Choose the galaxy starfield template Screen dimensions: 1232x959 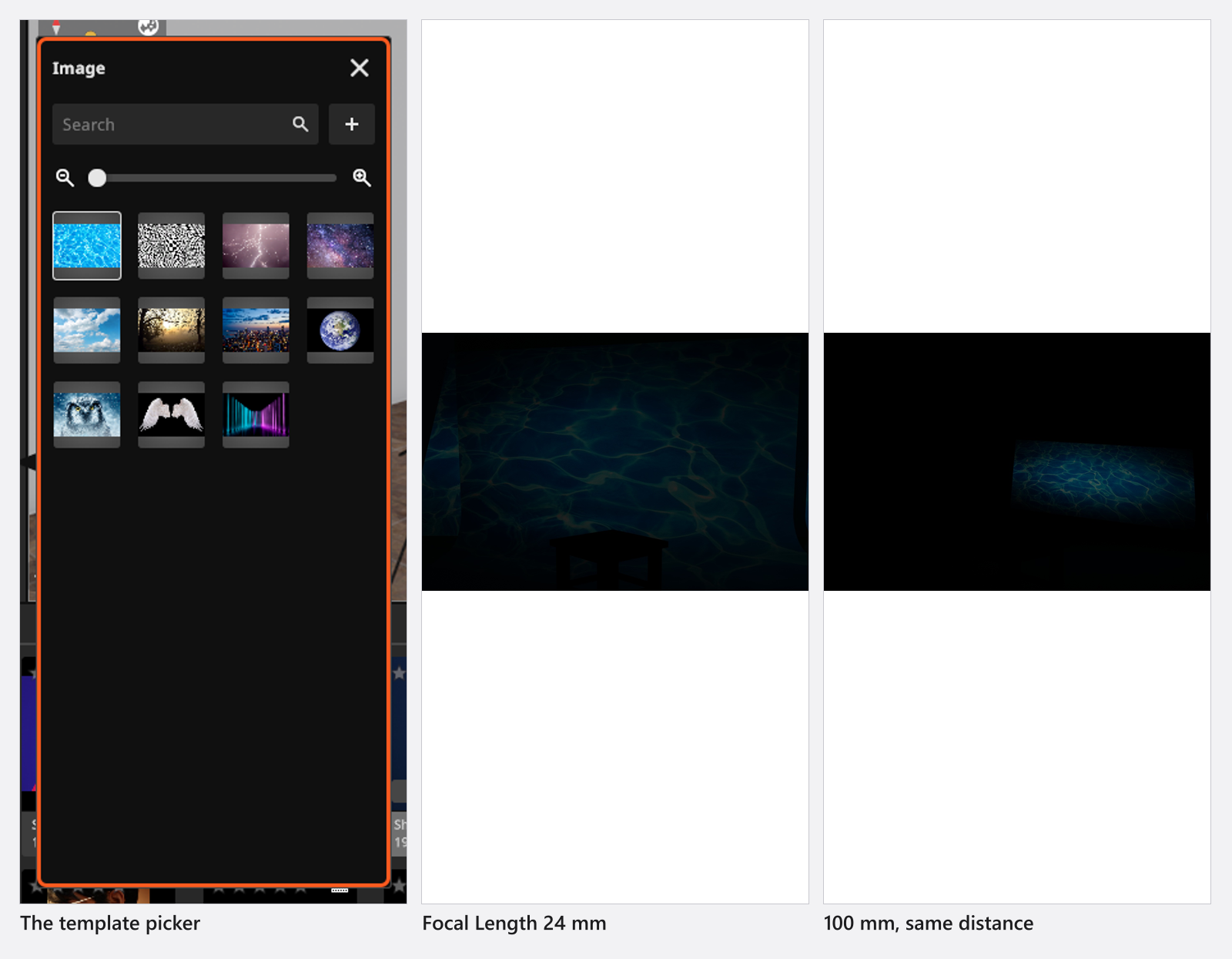tap(340, 246)
